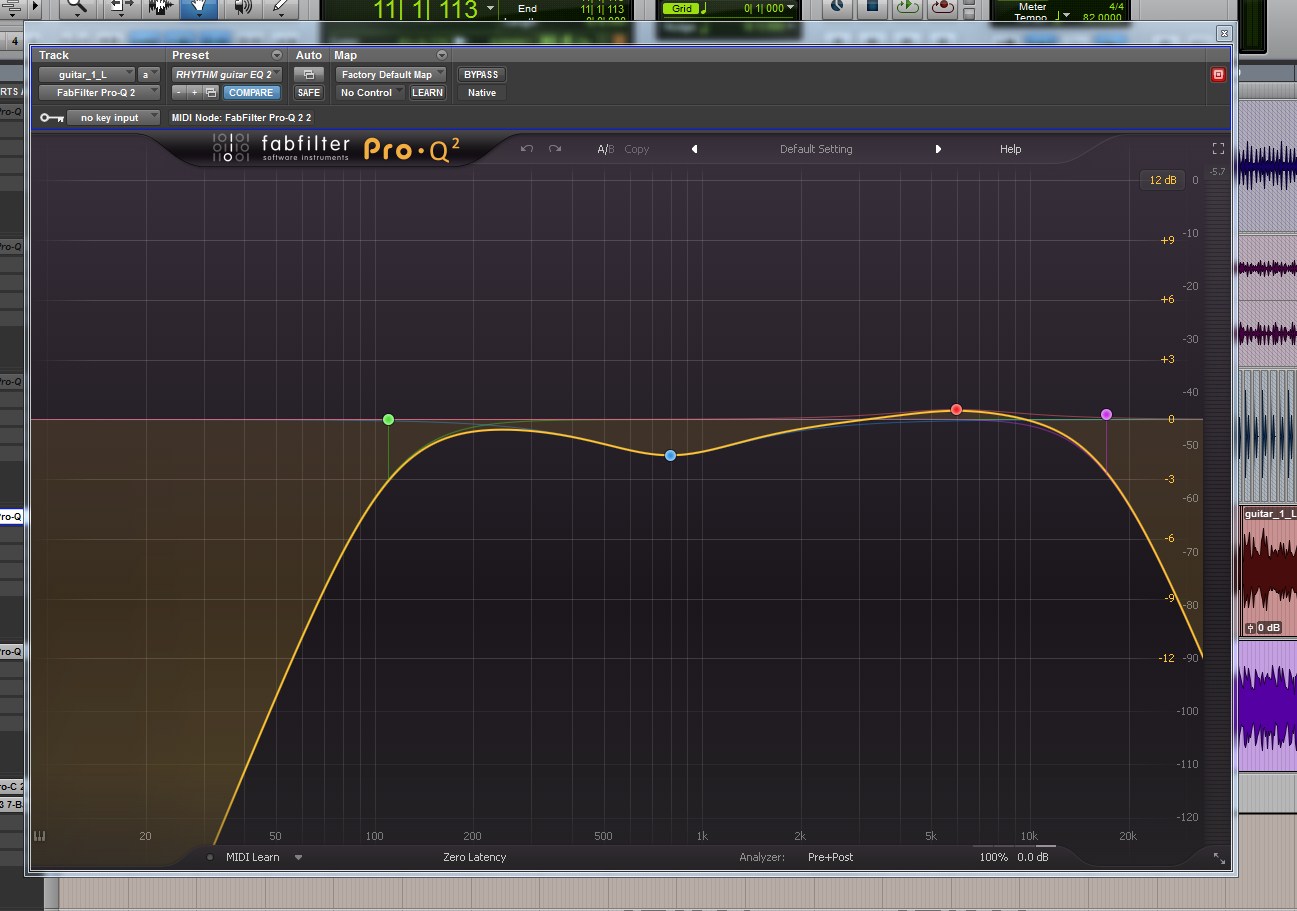Open the 12 dB display range selector
1297x911 pixels.
click(x=1163, y=180)
